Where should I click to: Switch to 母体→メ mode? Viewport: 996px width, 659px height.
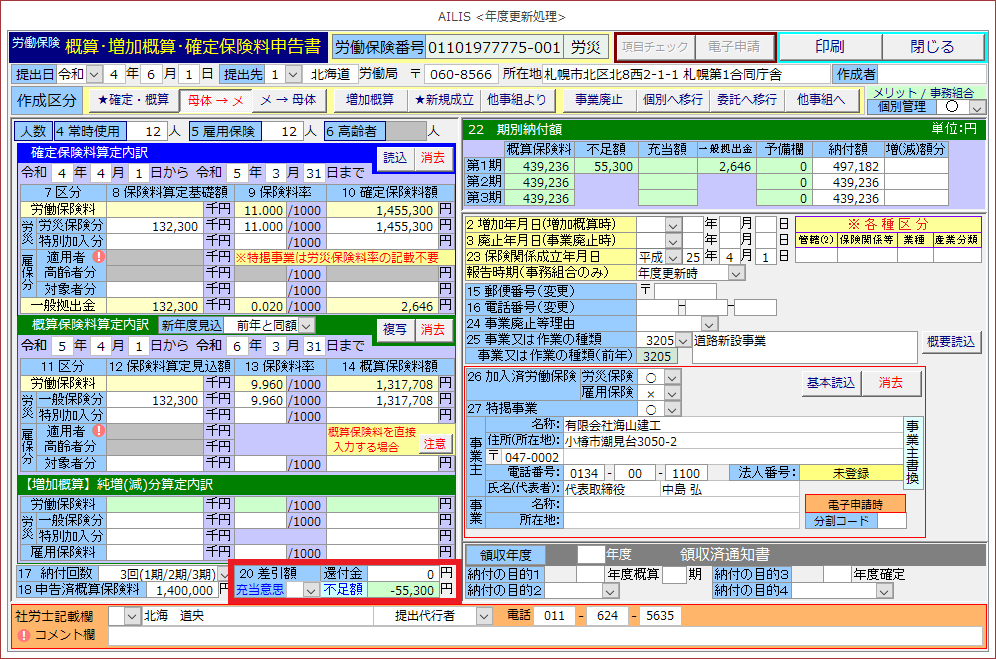tap(215, 100)
